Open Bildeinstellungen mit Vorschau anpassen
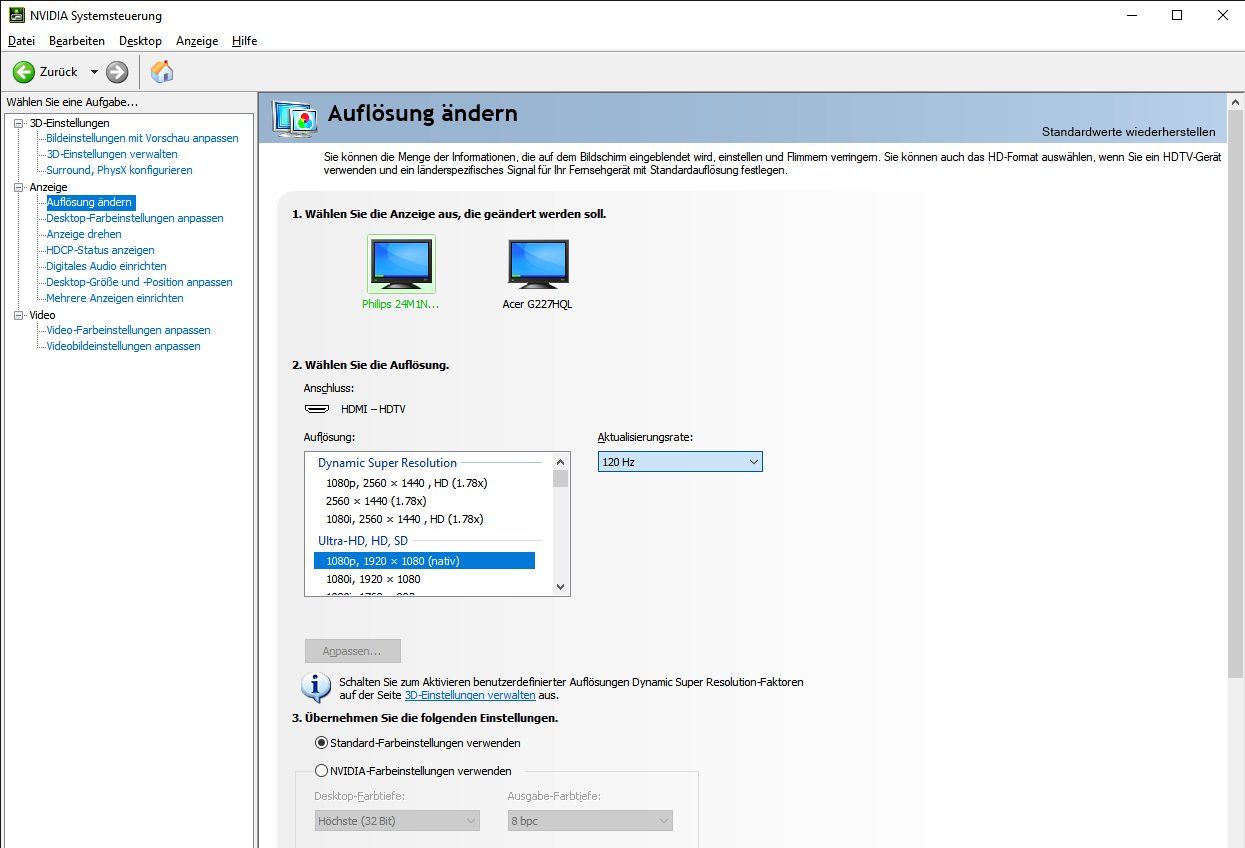 click(x=142, y=138)
